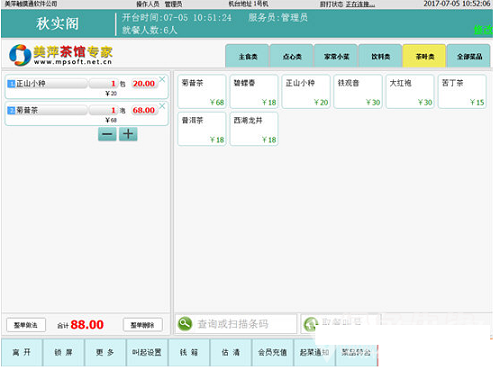Select the 全部菜品 tab

point(469,56)
